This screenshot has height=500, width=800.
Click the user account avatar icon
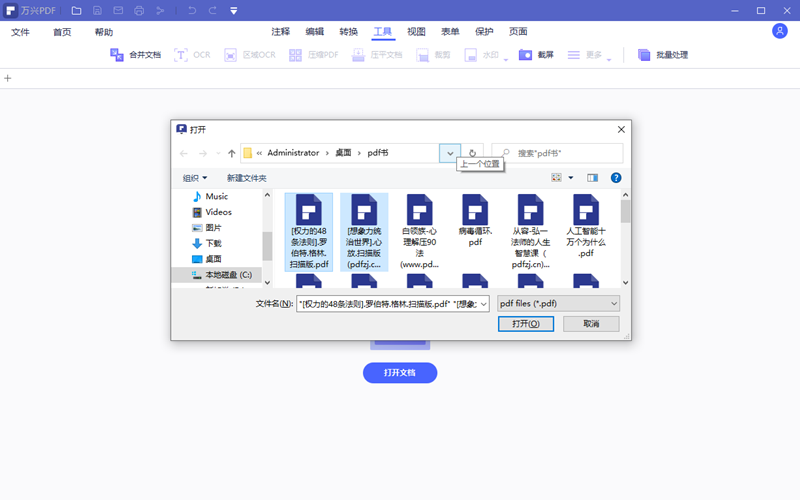coord(780,32)
